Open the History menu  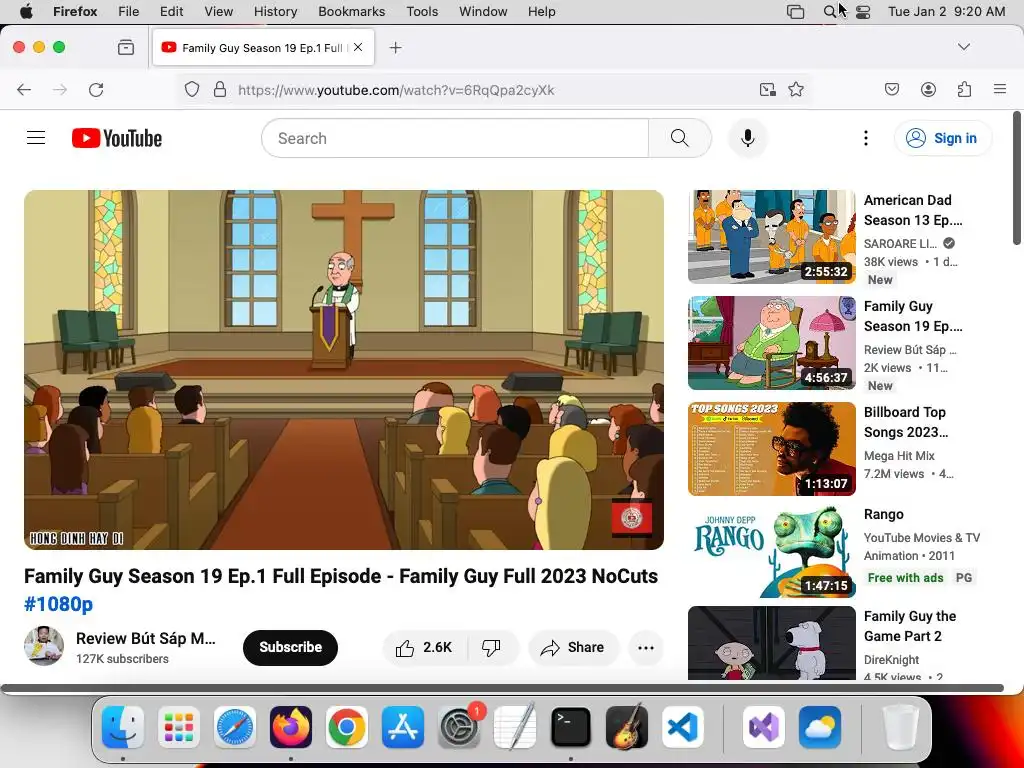tap(275, 12)
